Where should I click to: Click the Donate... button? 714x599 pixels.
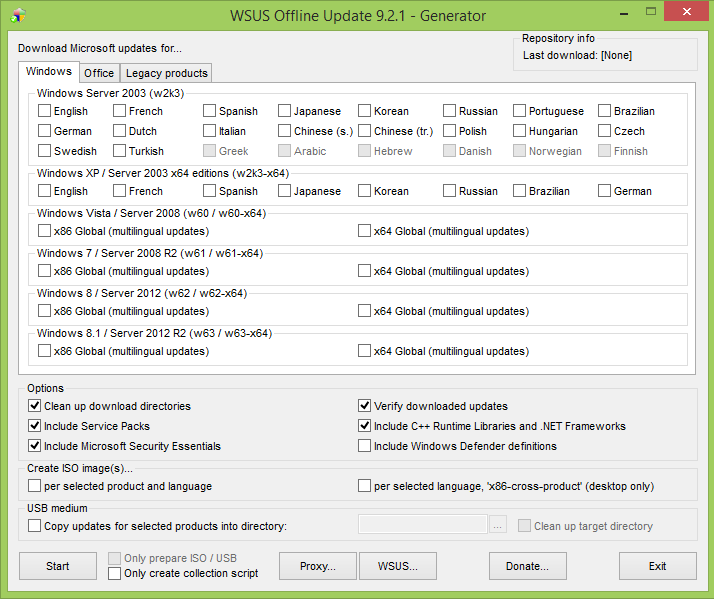(x=527, y=566)
